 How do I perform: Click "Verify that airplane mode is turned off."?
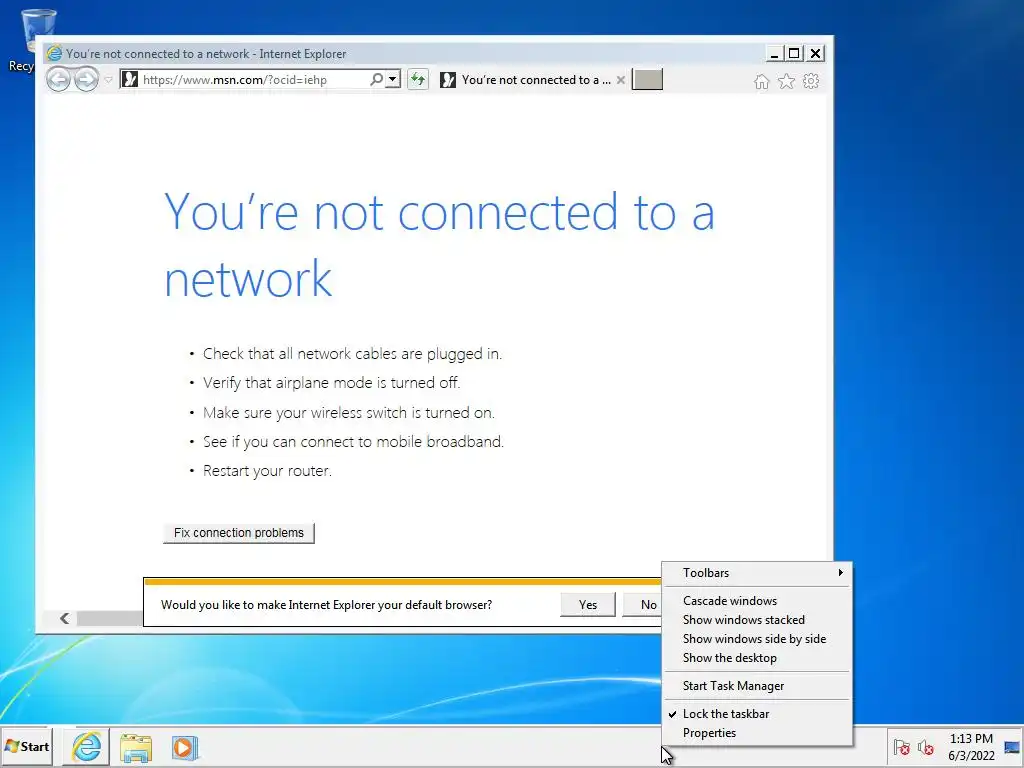331,383
